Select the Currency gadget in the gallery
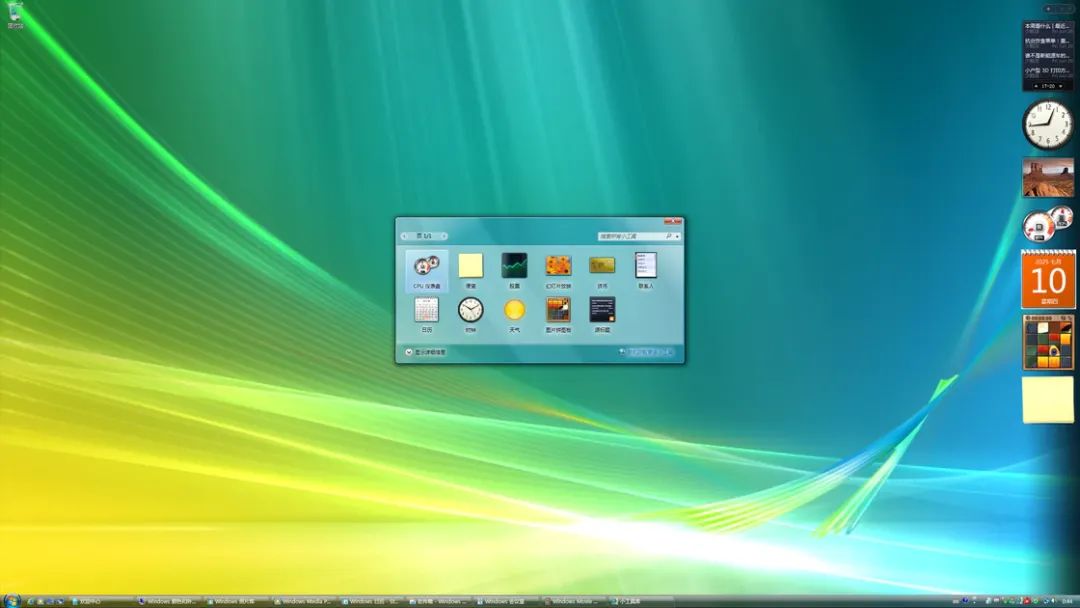 [x=602, y=270]
